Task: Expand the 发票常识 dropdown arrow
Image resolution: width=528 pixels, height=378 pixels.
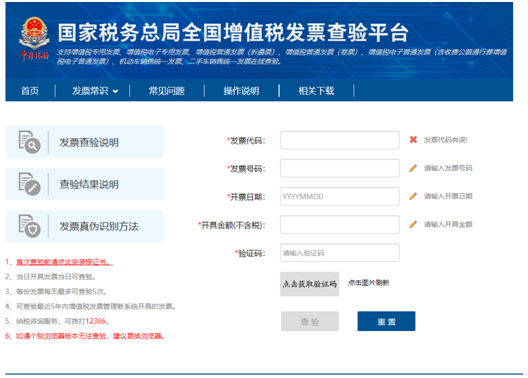Action: [x=115, y=91]
